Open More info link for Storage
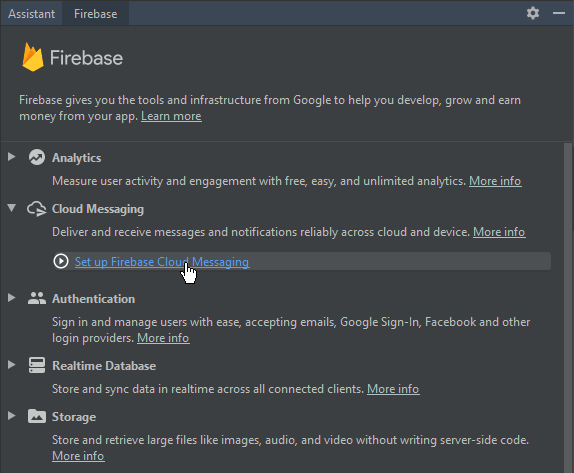Viewport: 574px width, 473px height. [78, 456]
